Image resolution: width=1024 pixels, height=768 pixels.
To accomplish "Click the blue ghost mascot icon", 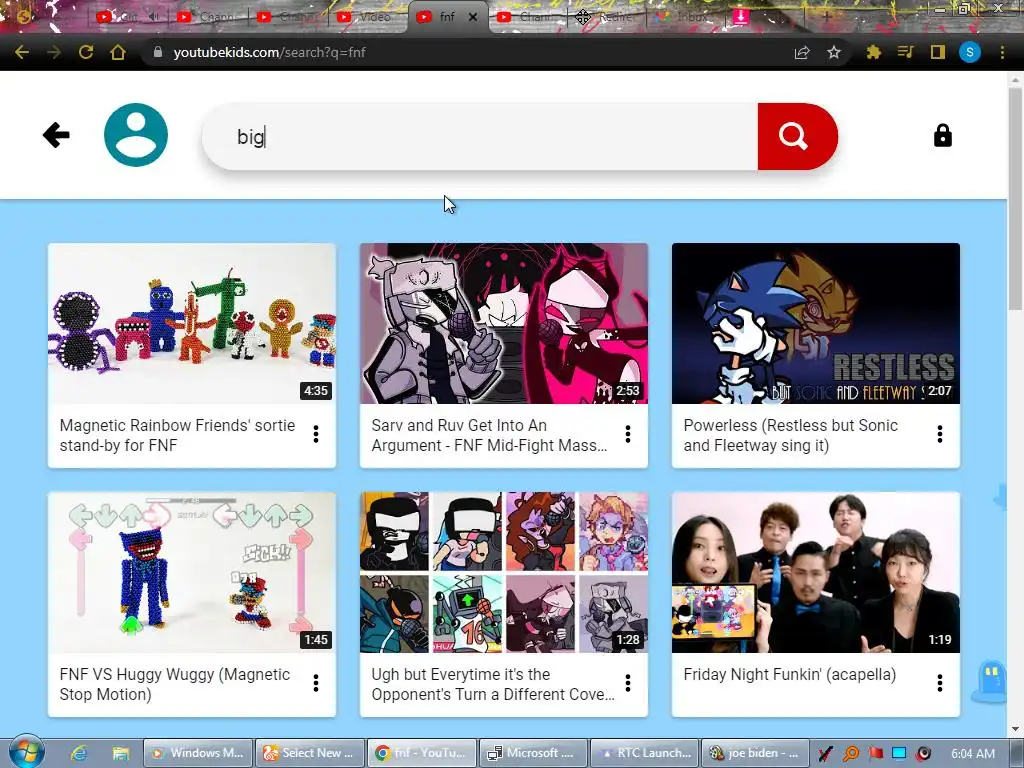I will 992,681.
